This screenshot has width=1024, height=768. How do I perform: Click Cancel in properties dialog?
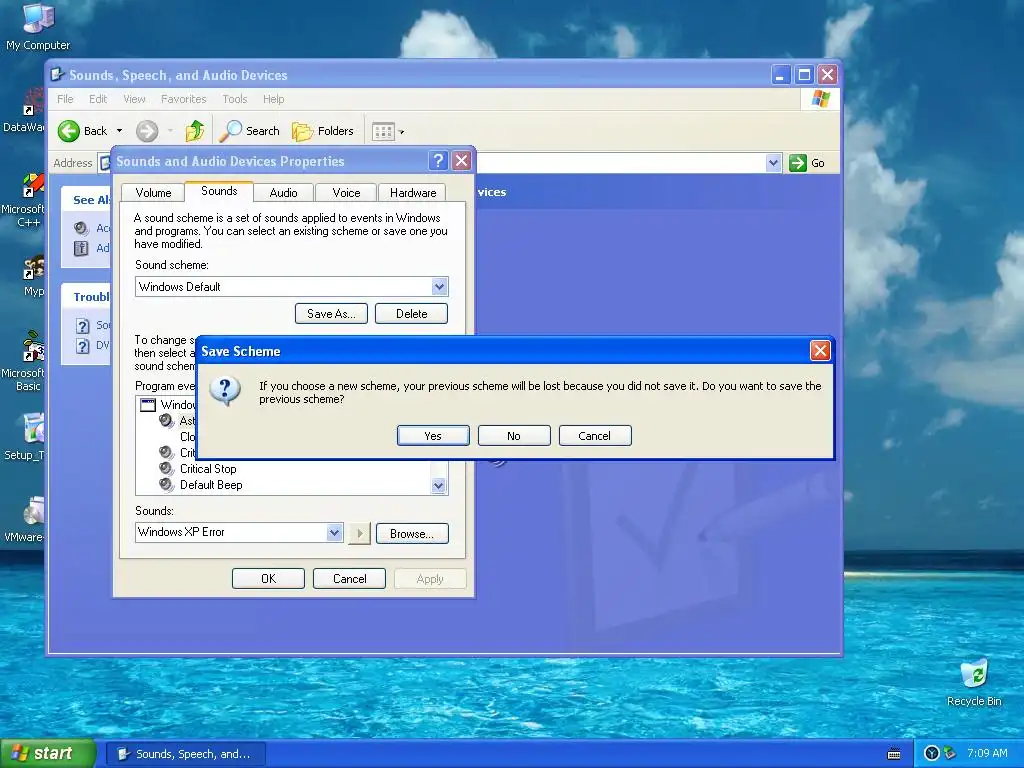349,579
